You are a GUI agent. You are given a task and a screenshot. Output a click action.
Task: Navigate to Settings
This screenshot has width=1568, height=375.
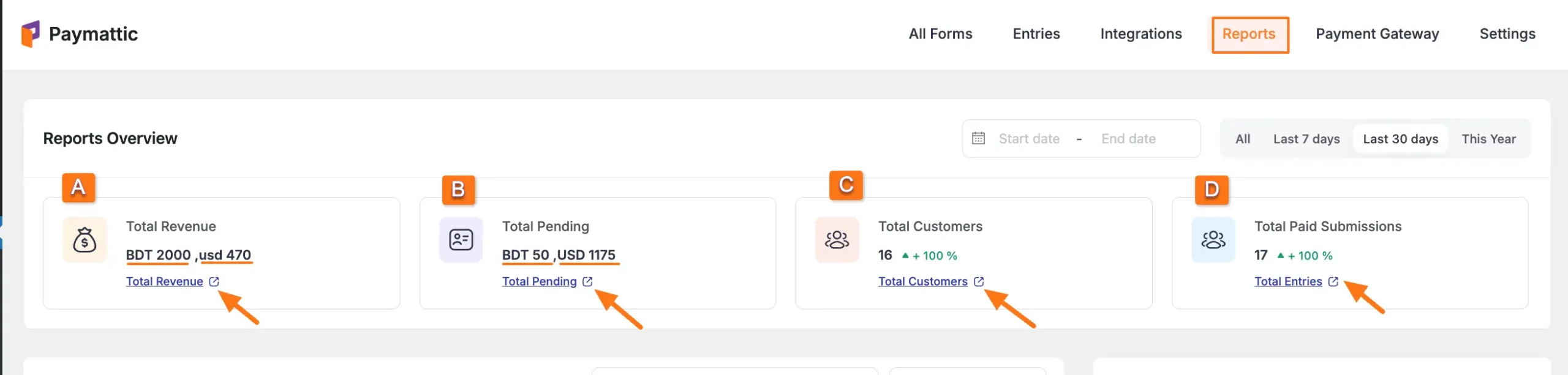tap(1508, 34)
